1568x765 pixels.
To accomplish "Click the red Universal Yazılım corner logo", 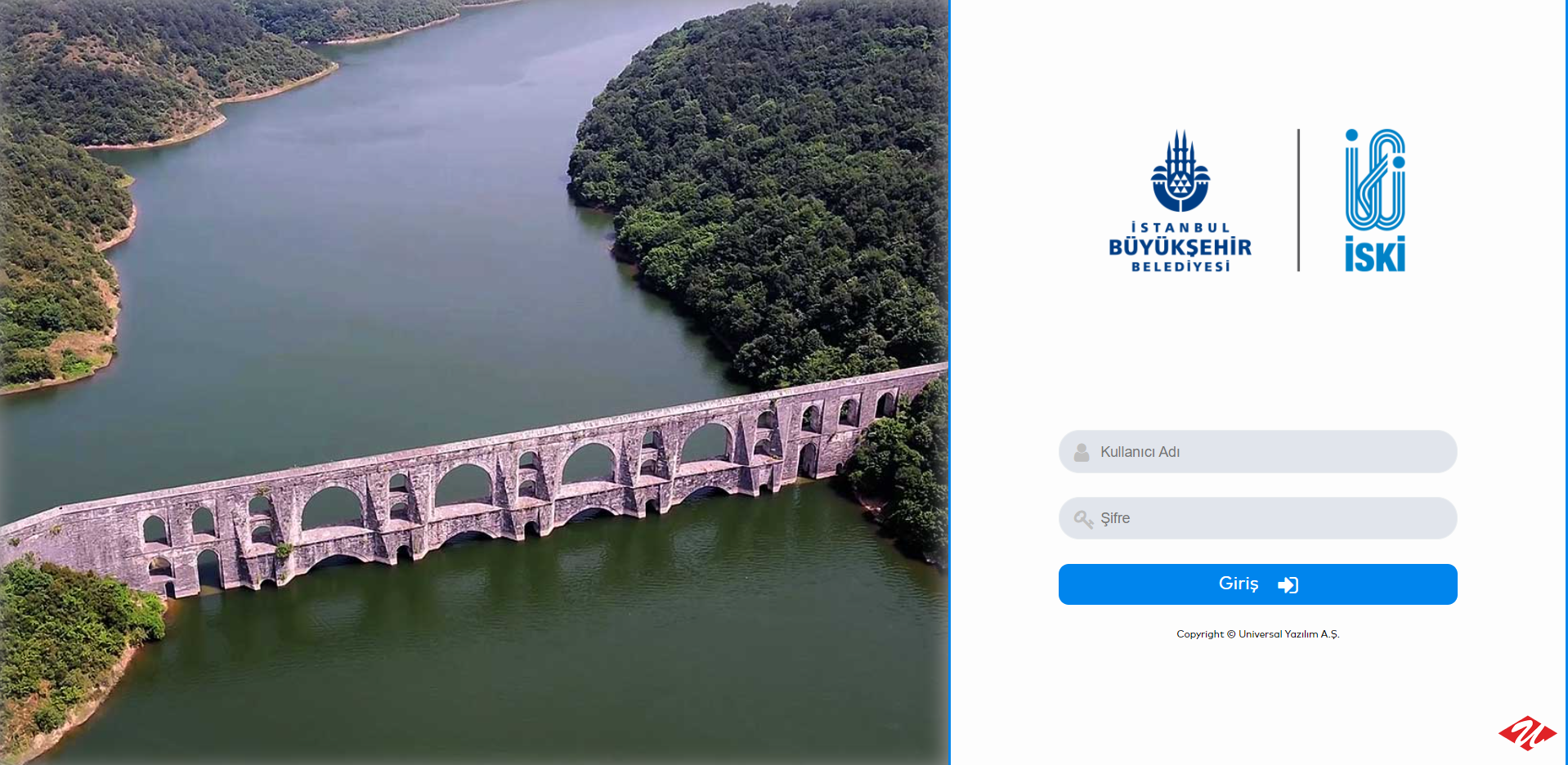I will tap(1527, 733).
